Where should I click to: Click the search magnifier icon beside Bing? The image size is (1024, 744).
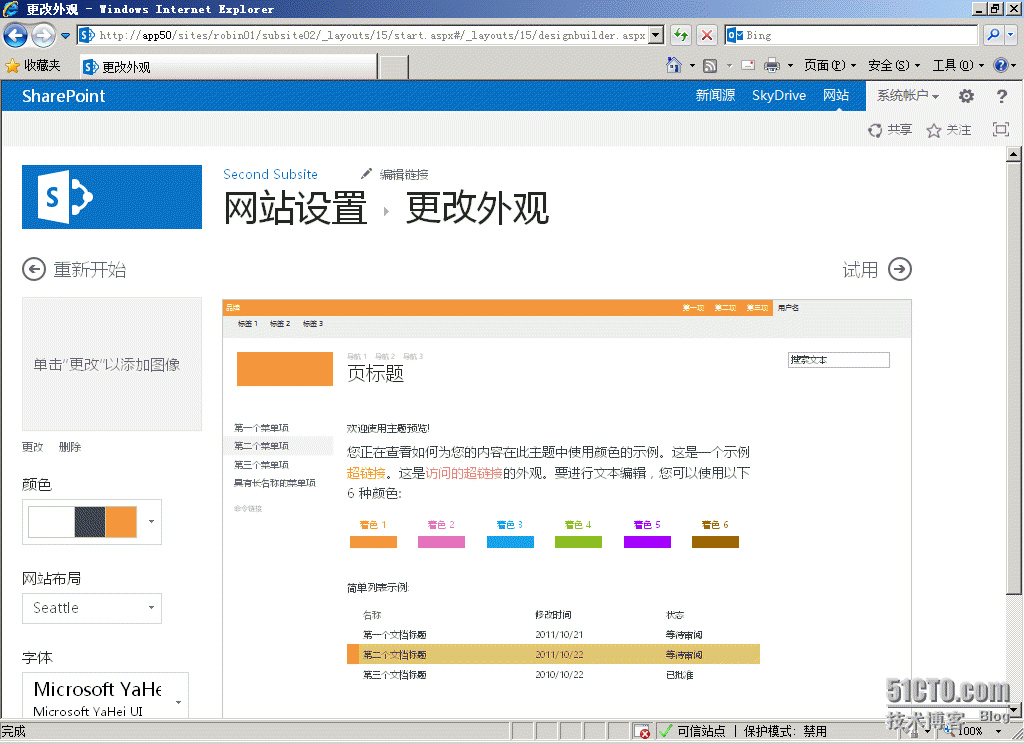click(x=993, y=35)
